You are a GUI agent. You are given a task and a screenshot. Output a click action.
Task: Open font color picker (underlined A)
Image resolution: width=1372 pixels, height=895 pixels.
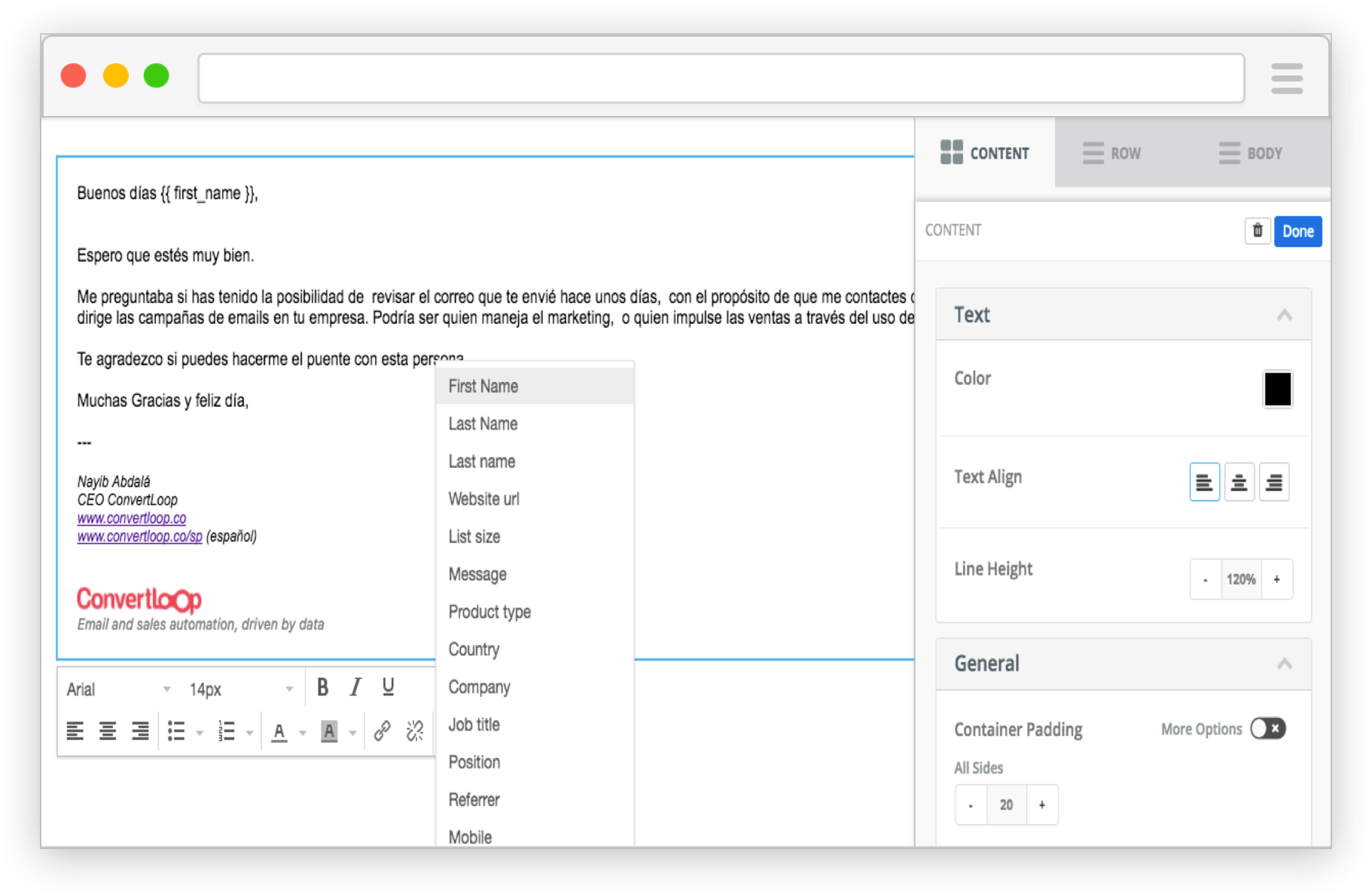(x=279, y=732)
